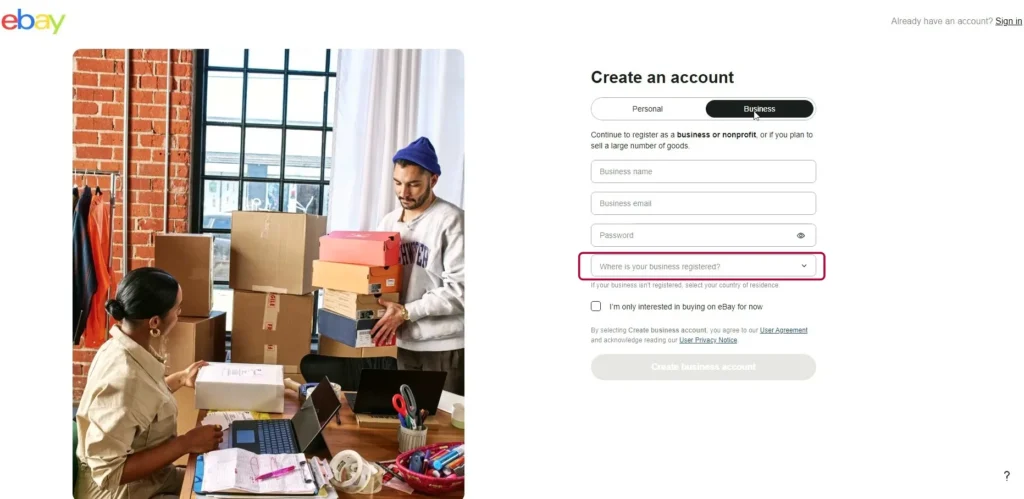
Task: Click the sellers packing boxes hero image
Action: [268, 274]
